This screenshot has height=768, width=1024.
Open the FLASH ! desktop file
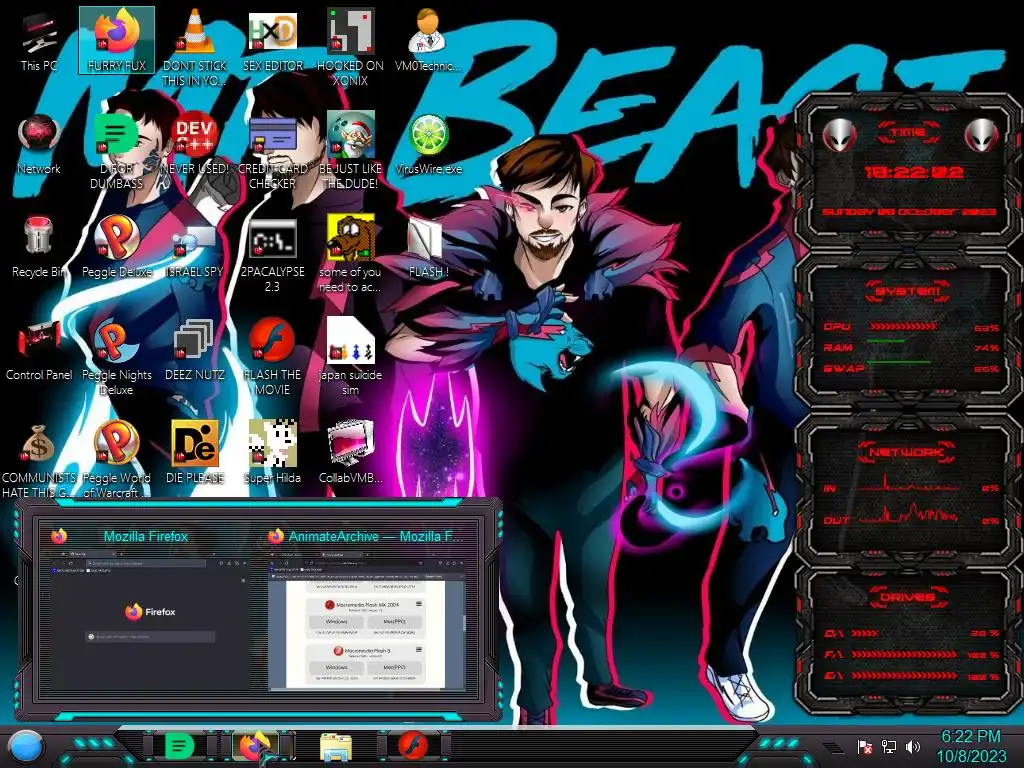tap(428, 248)
